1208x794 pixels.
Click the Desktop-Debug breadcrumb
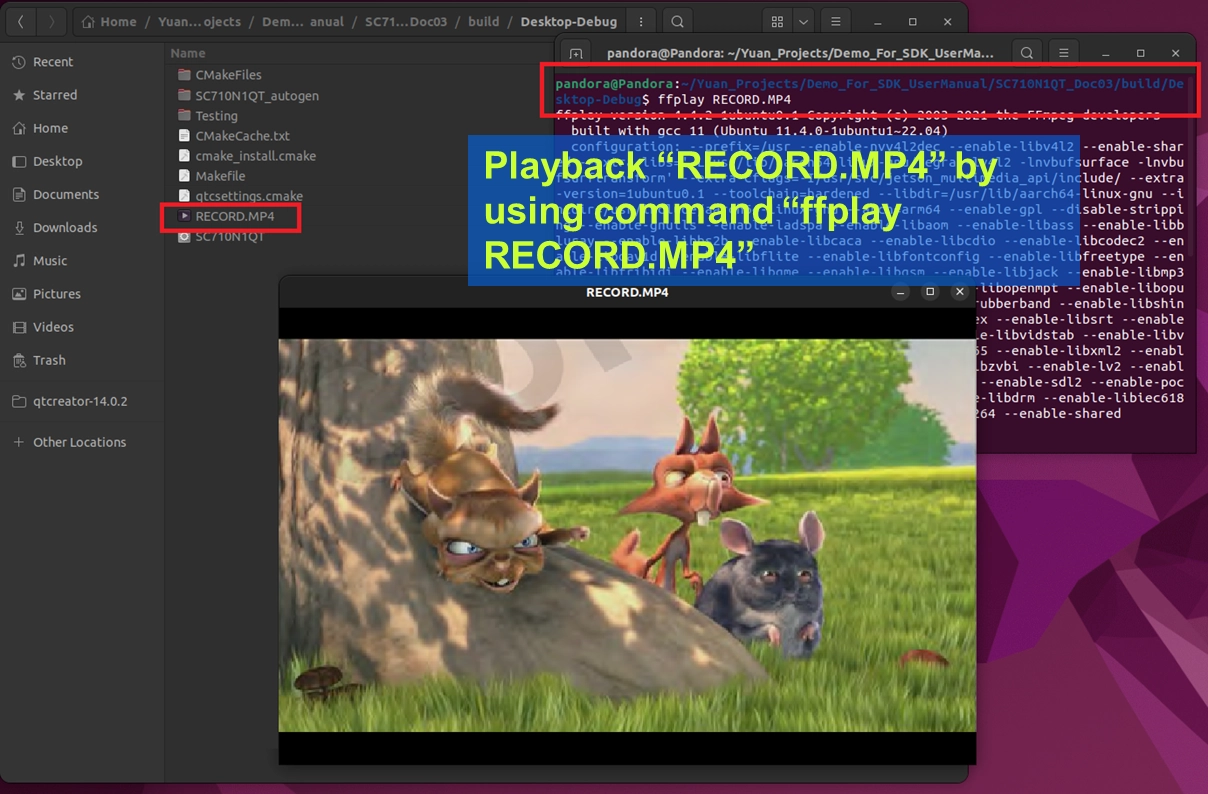click(x=569, y=21)
